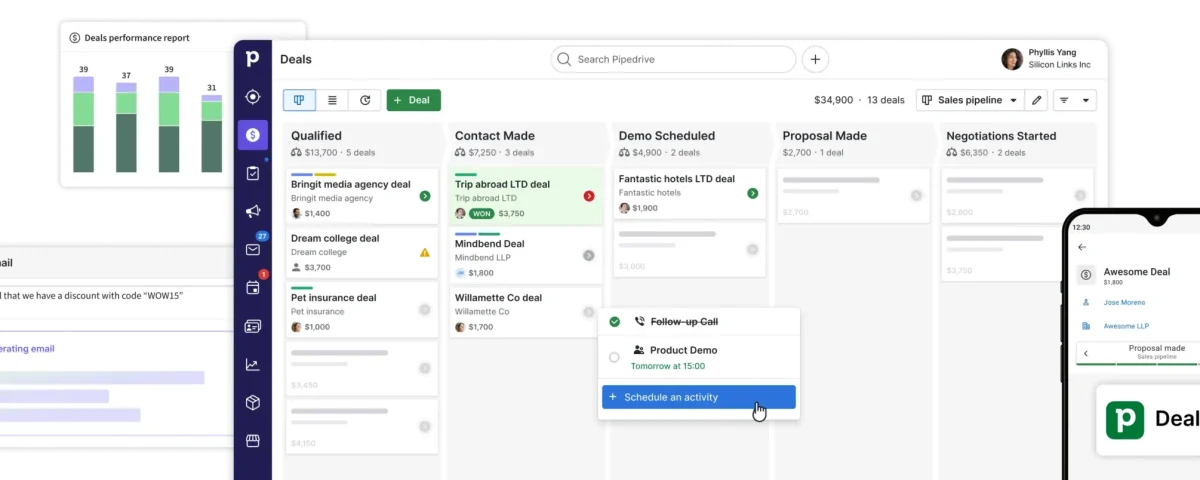1200x480 pixels.
Task: Click the bar labeled 37 in the report
Action: (x=126, y=127)
